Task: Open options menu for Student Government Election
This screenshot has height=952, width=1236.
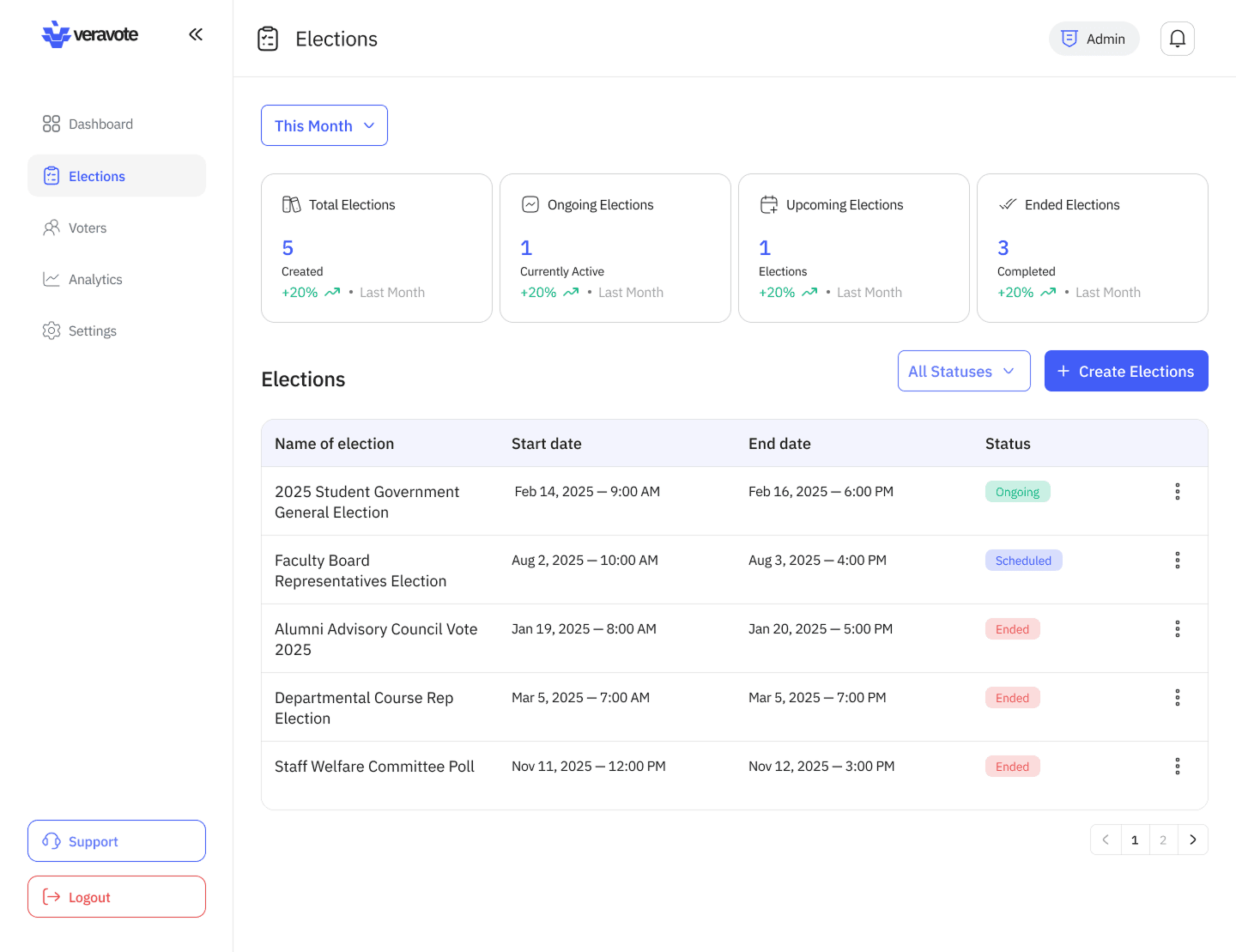Action: tap(1177, 492)
